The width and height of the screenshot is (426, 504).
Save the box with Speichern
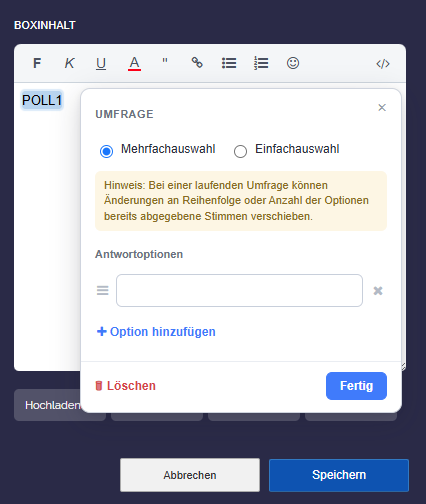(339, 475)
